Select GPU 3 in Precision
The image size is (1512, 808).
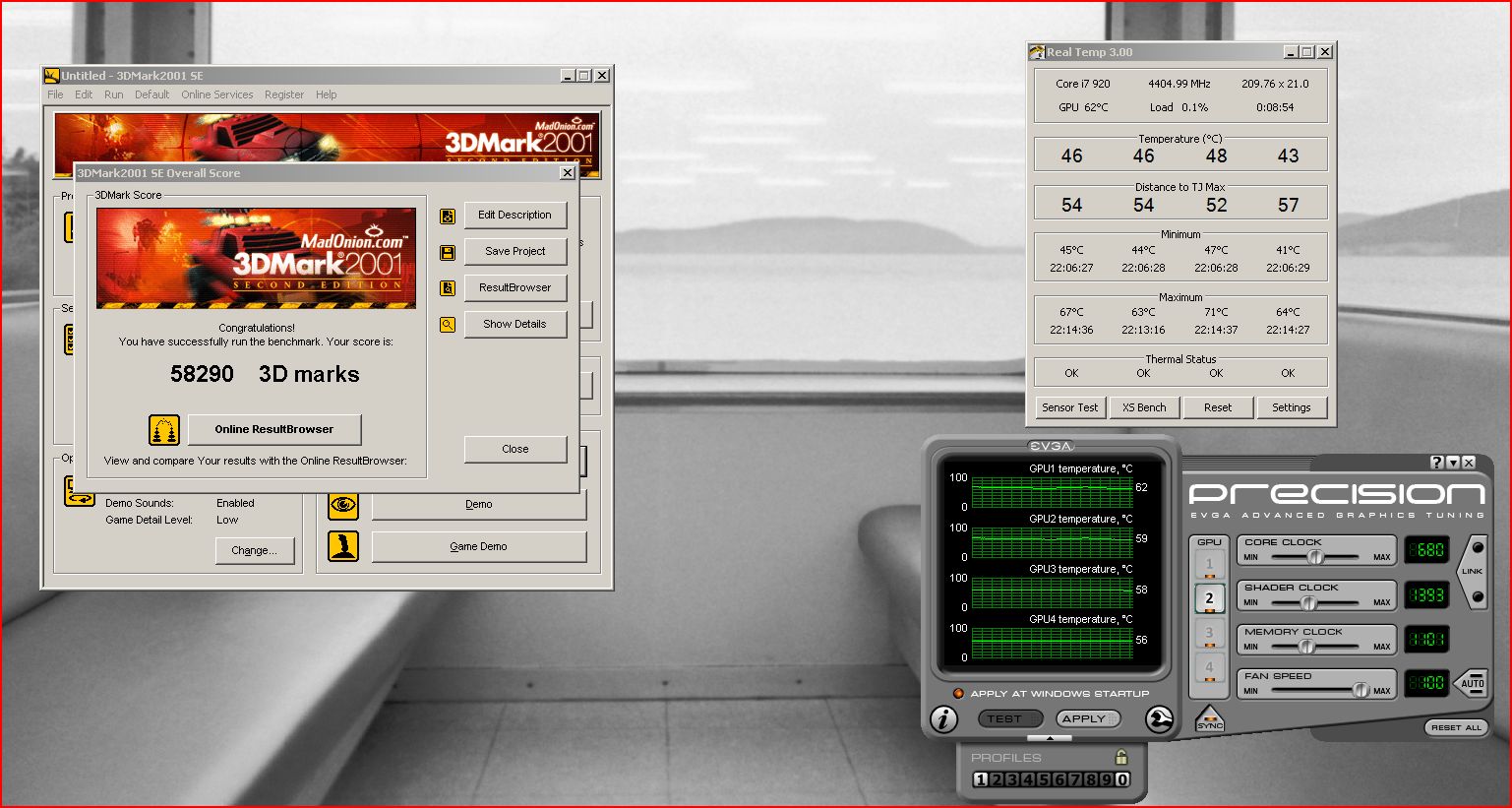[x=1210, y=634]
